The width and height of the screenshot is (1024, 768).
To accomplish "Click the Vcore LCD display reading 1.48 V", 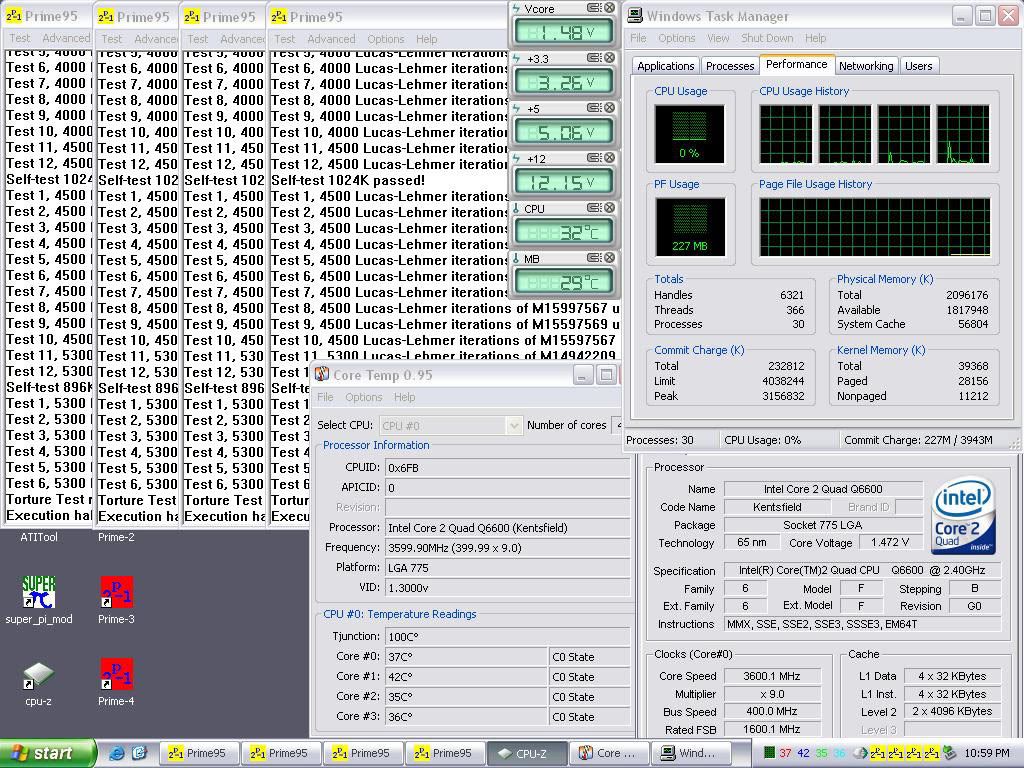I will (563, 31).
